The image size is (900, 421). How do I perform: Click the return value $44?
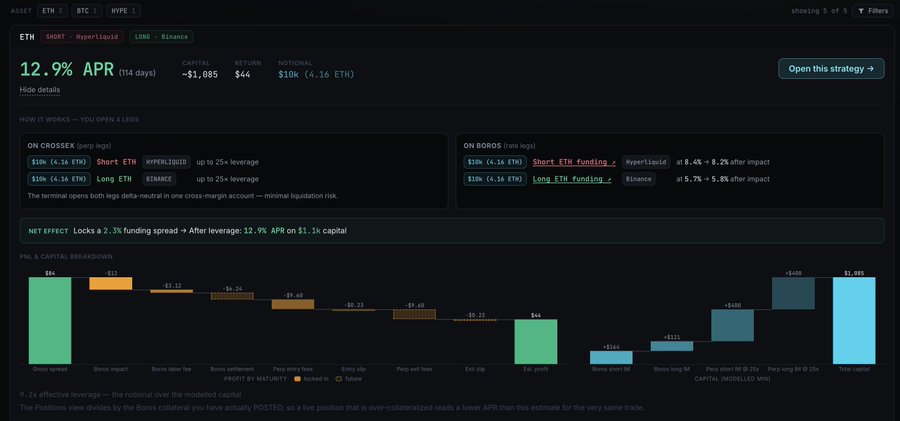click(242, 74)
